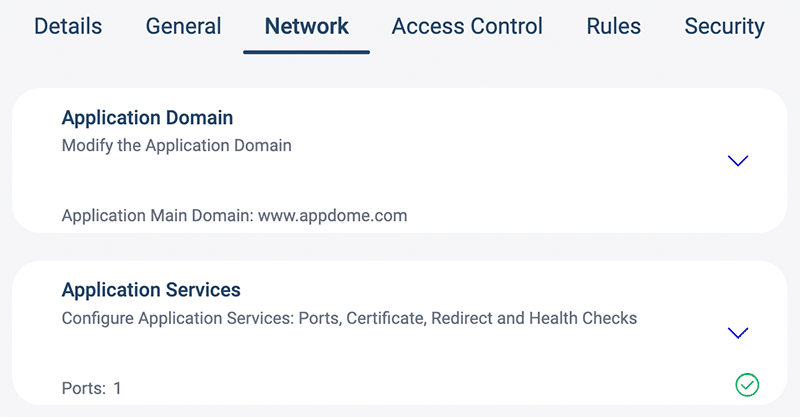Image resolution: width=800 pixels, height=417 pixels.
Task: Switch to the Security tab
Action: coord(724,27)
